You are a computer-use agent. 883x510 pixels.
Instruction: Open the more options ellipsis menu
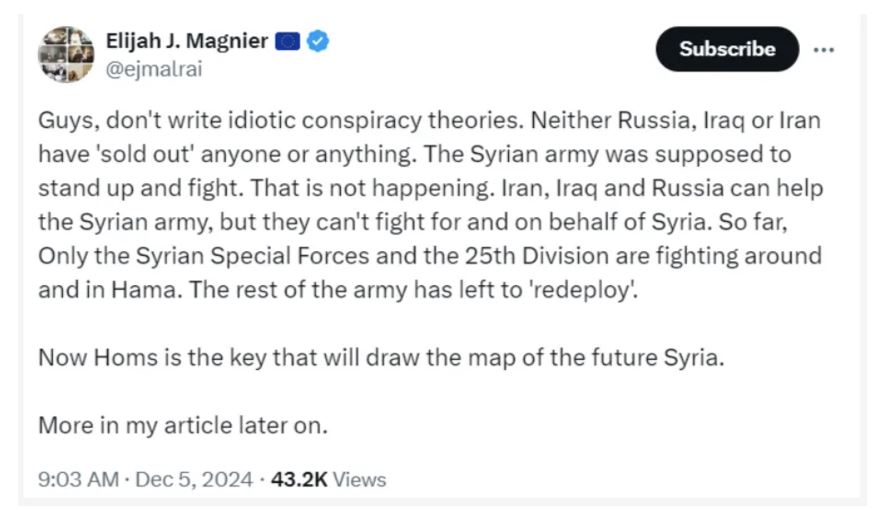coord(823,49)
